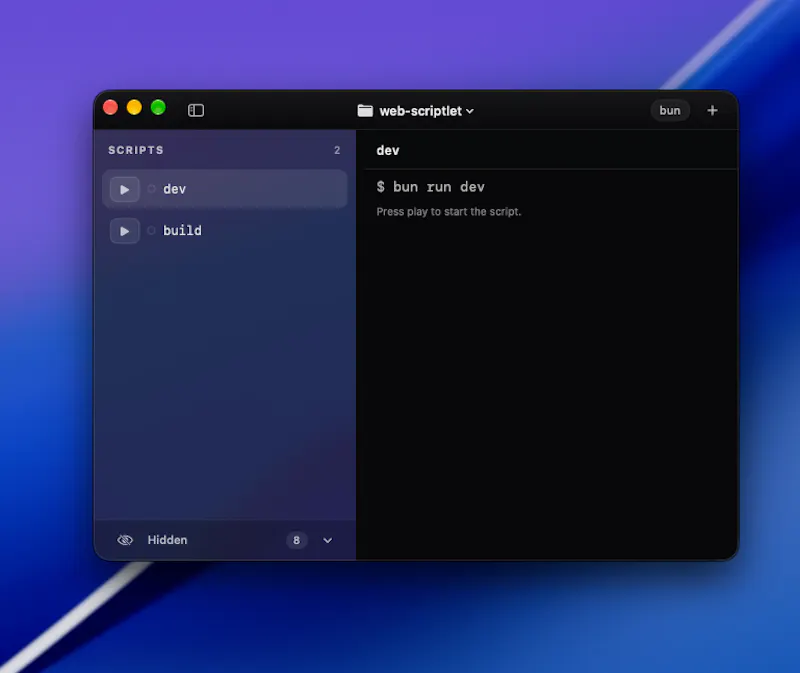
Task: Minimize the window with yellow button
Action: (134, 107)
